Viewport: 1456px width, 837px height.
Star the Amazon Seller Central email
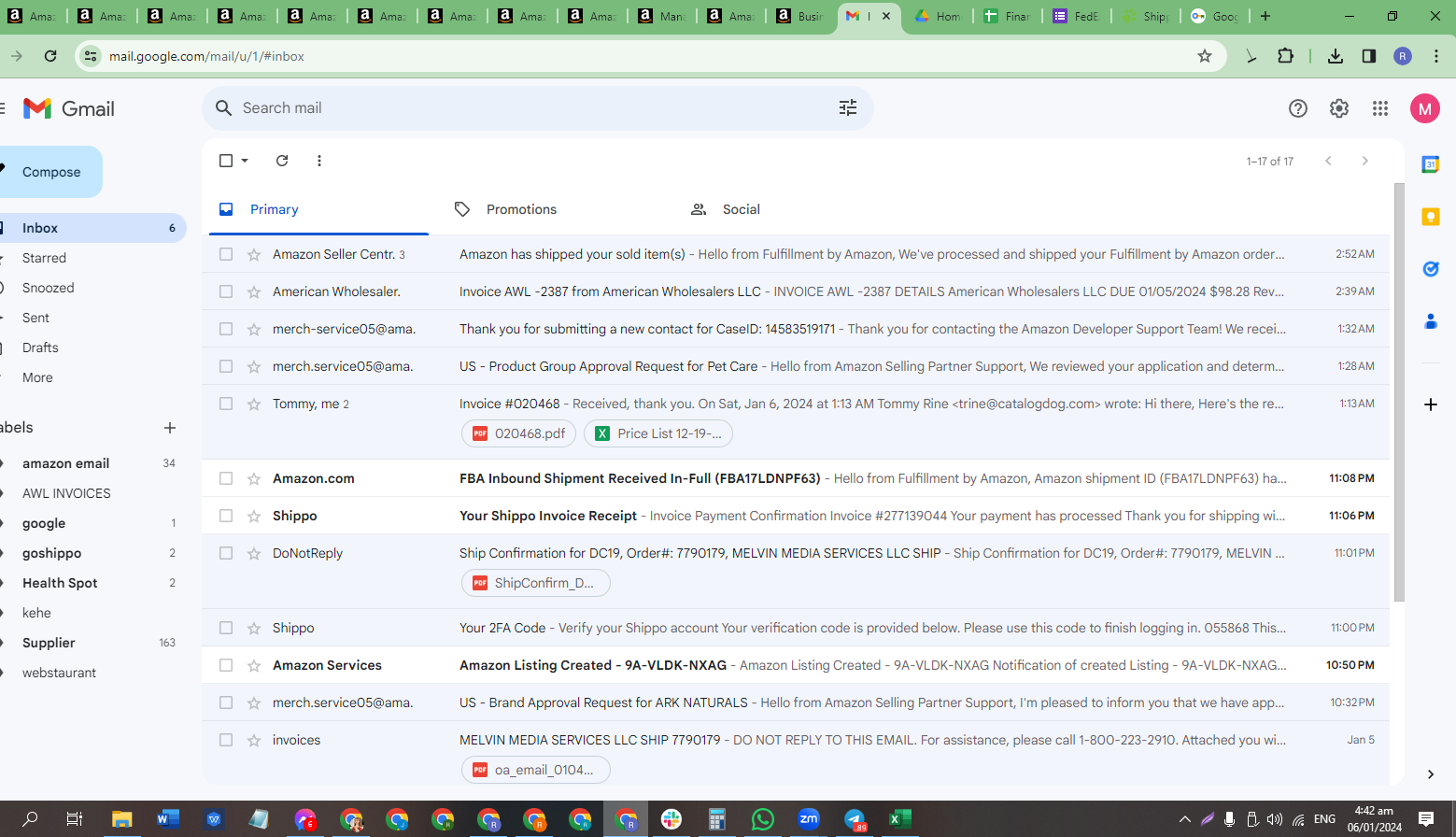coord(254,254)
